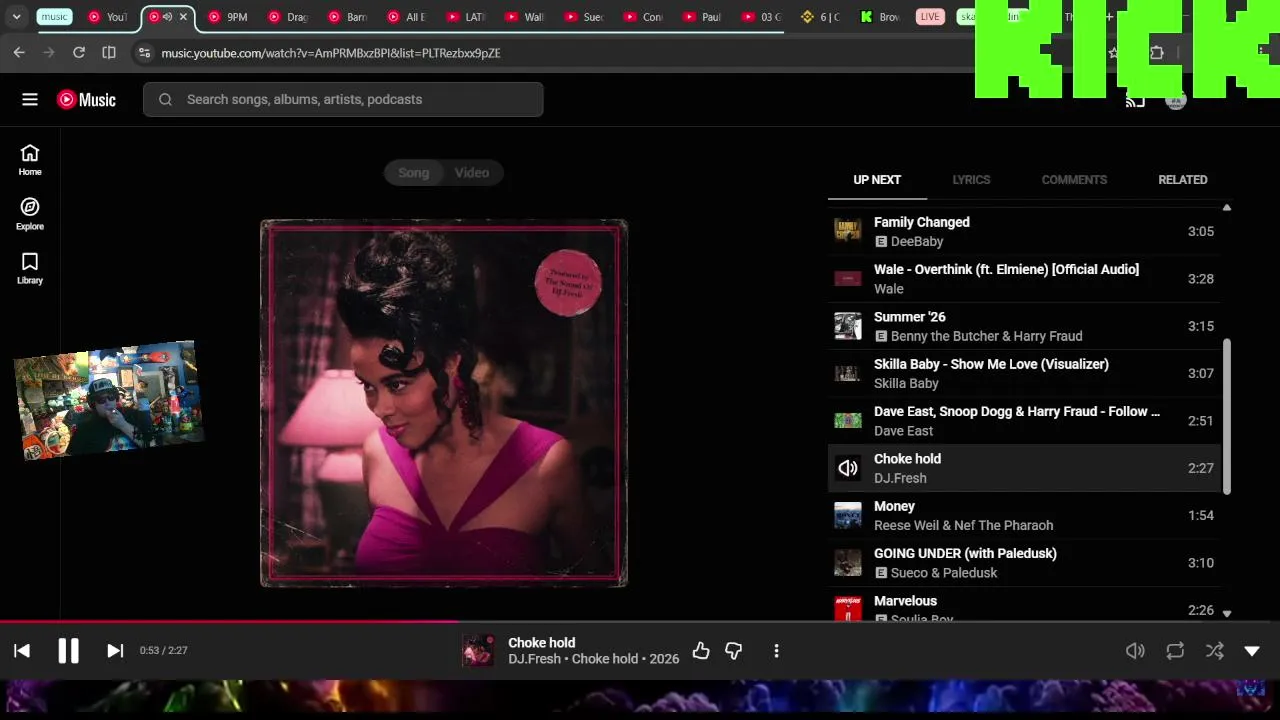The height and width of the screenshot is (720, 1280).
Task: Switch to the LIVE browser tab
Action: [930, 17]
